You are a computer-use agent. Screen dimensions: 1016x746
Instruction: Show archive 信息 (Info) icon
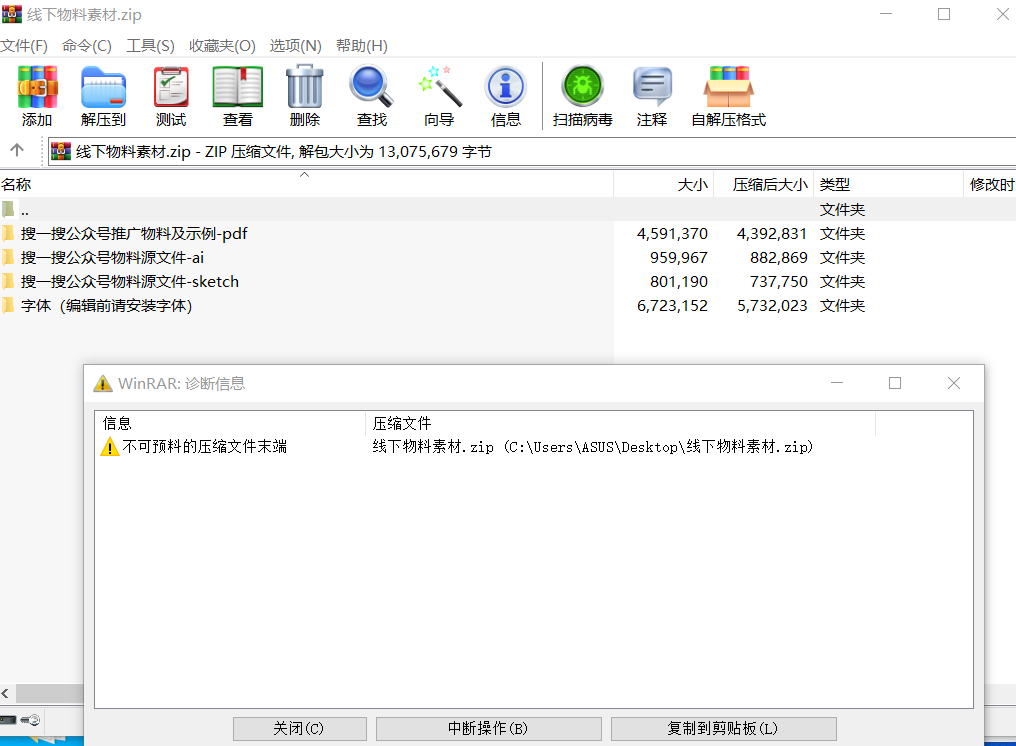[x=506, y=86]
